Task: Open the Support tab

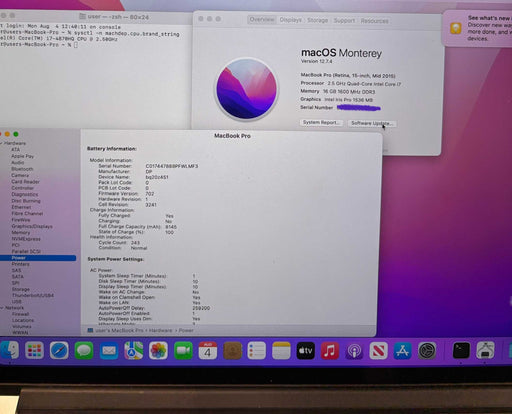Action: 344,21
